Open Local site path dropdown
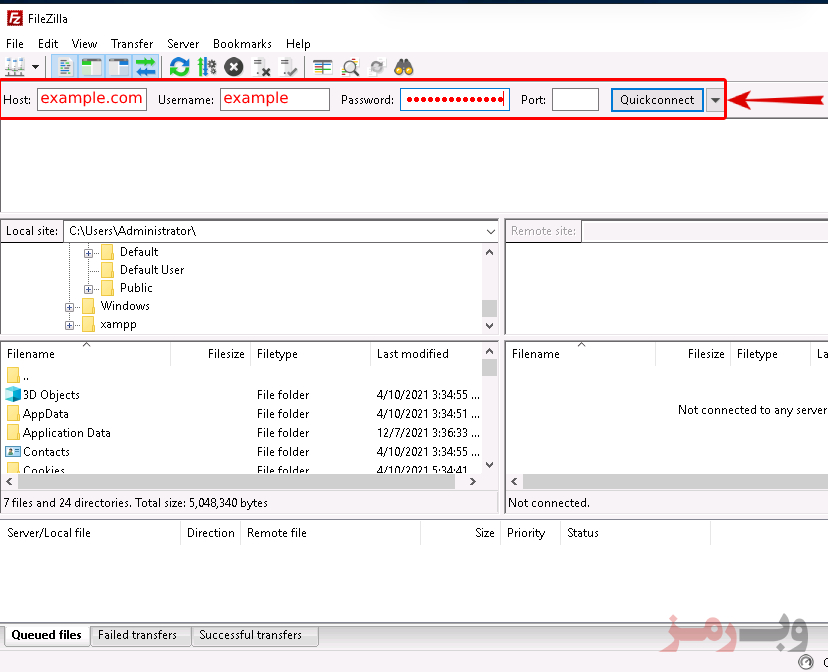828x672 pixels. [491, 231]
